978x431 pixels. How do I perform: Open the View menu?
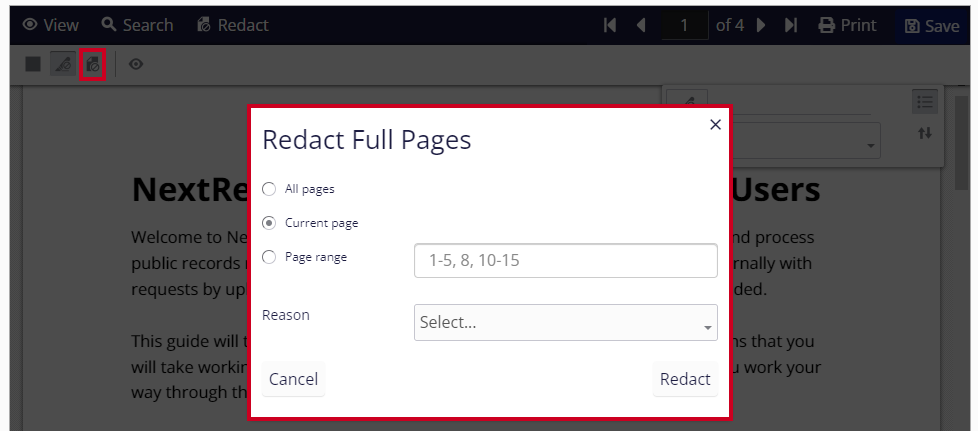point(51,25)
